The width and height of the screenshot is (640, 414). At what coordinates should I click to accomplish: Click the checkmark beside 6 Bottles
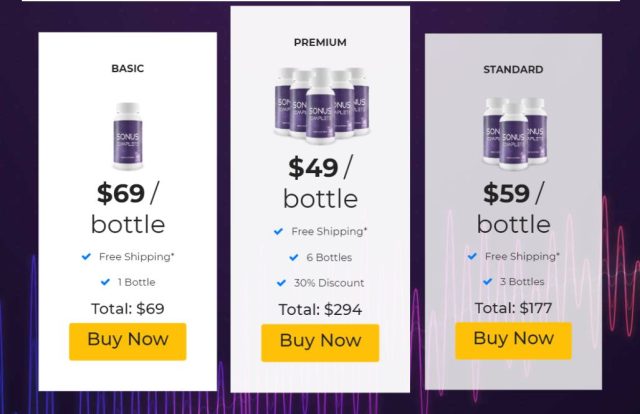click(294, 257)
